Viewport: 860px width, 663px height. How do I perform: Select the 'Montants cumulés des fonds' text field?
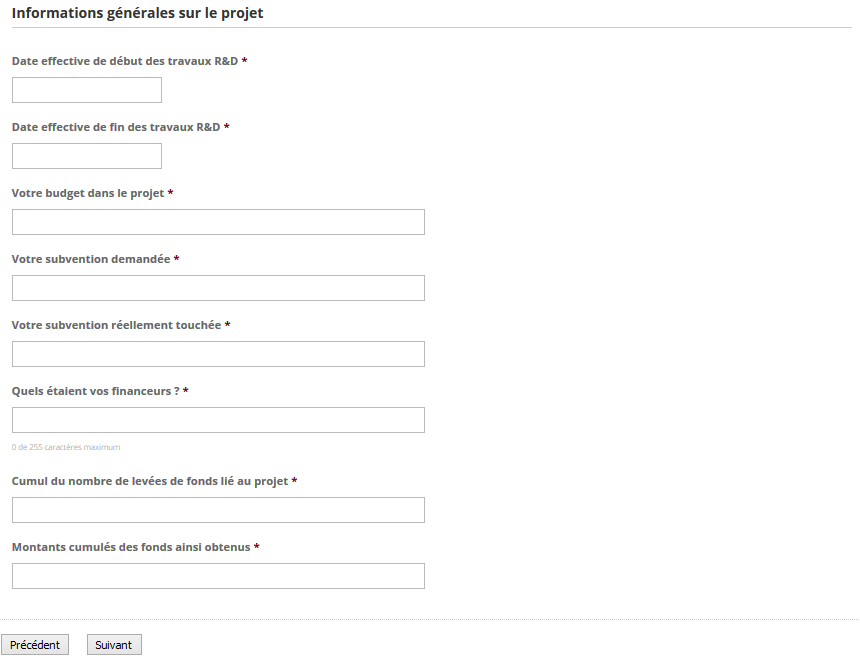tap(218, 576)
